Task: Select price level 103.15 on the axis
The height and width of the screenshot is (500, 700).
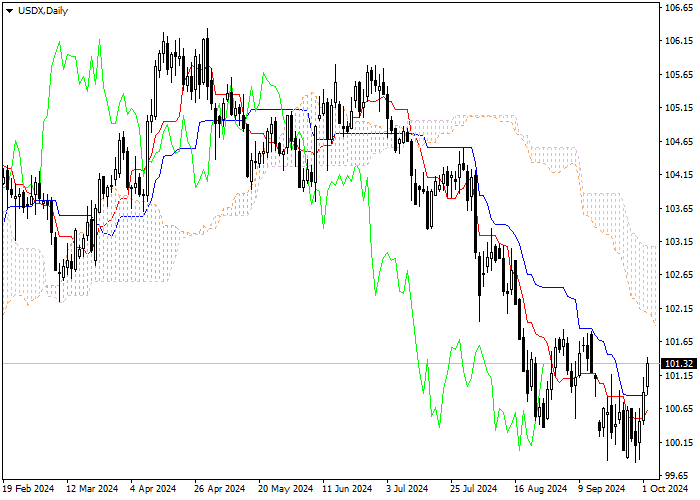Action: [679, 242]
